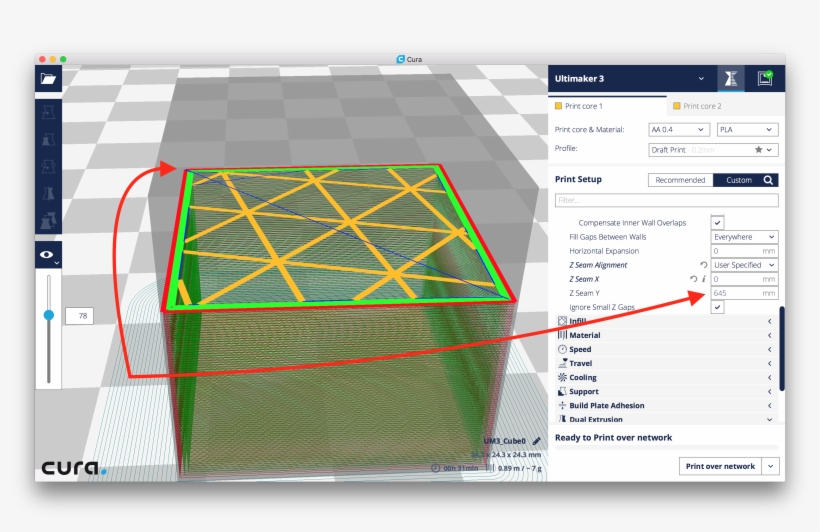
Task: Click the Z Seam X info icon
Action: pyautogui.click(x=704, y=279)
